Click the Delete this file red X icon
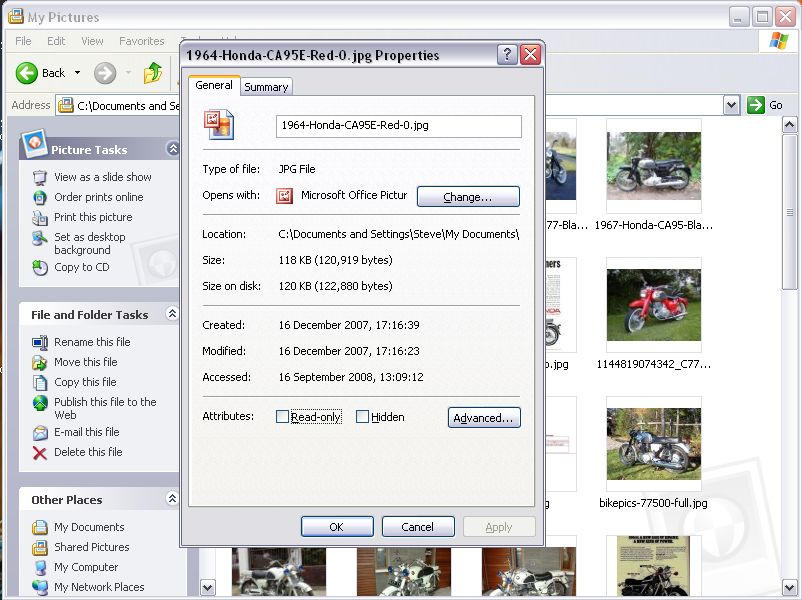 point(40,453)
